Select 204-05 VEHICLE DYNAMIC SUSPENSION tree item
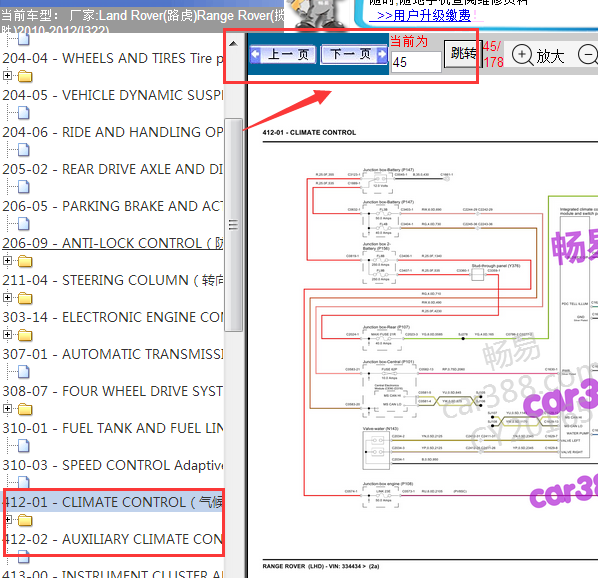This screenshot has width=598, height=578. [x=113, y=95]
